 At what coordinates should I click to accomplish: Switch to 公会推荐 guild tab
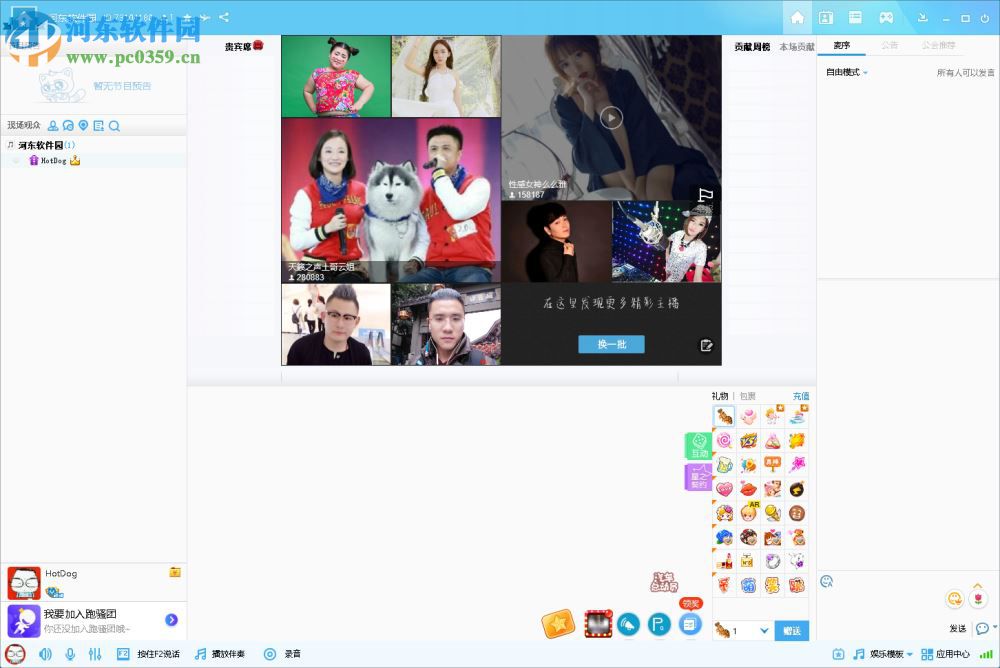(938, 45)
